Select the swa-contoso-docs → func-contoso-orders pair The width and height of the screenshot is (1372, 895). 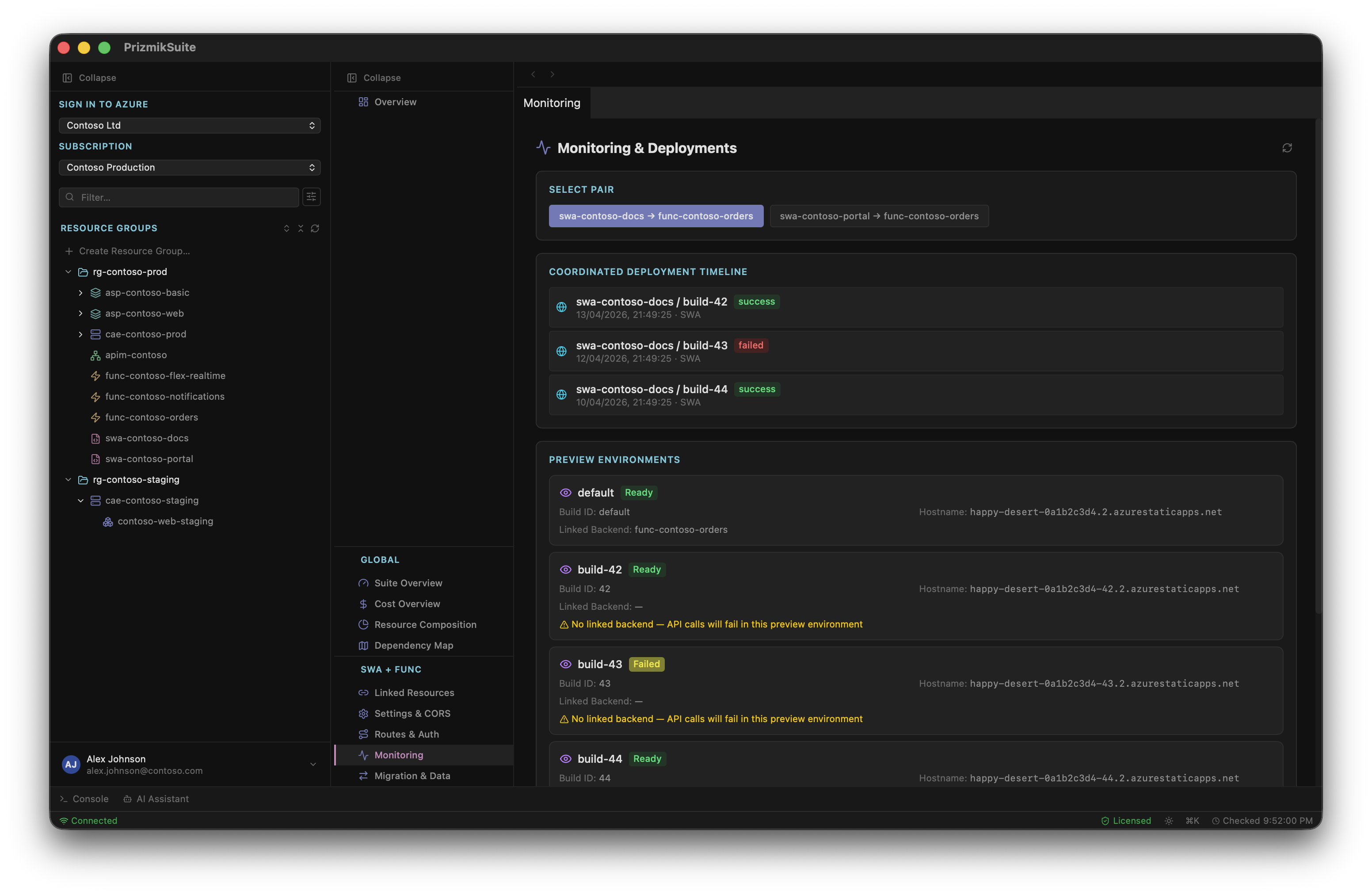[x=656, y=216]
